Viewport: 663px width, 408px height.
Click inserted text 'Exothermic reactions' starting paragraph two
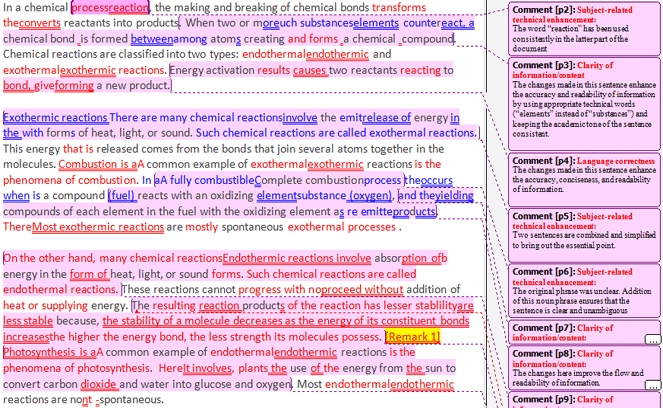click(55, 118)
